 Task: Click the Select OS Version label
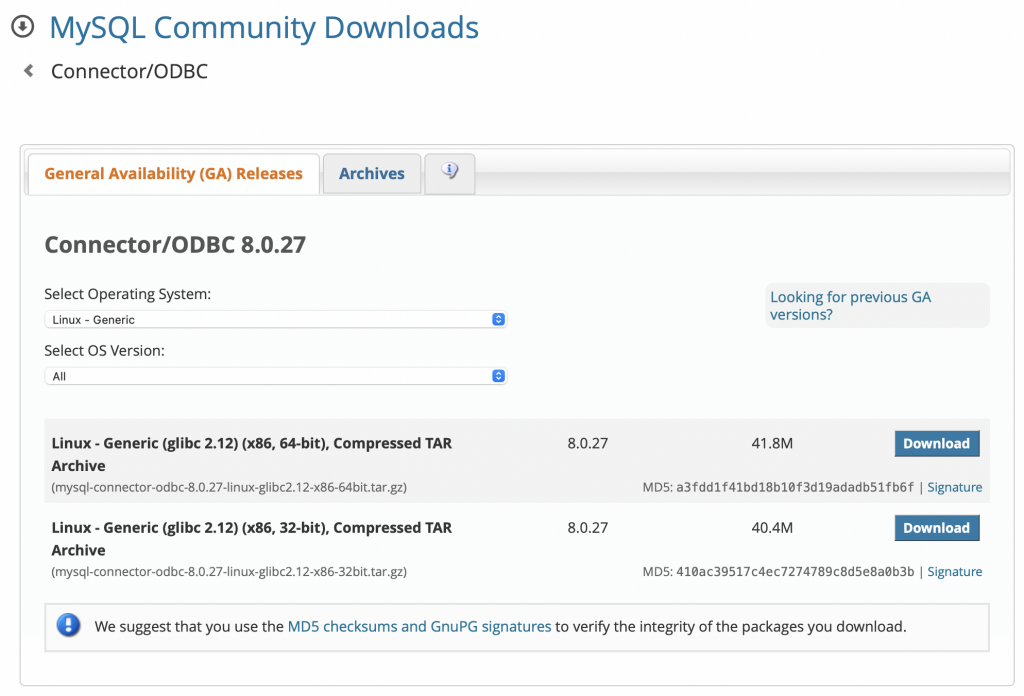104,351
